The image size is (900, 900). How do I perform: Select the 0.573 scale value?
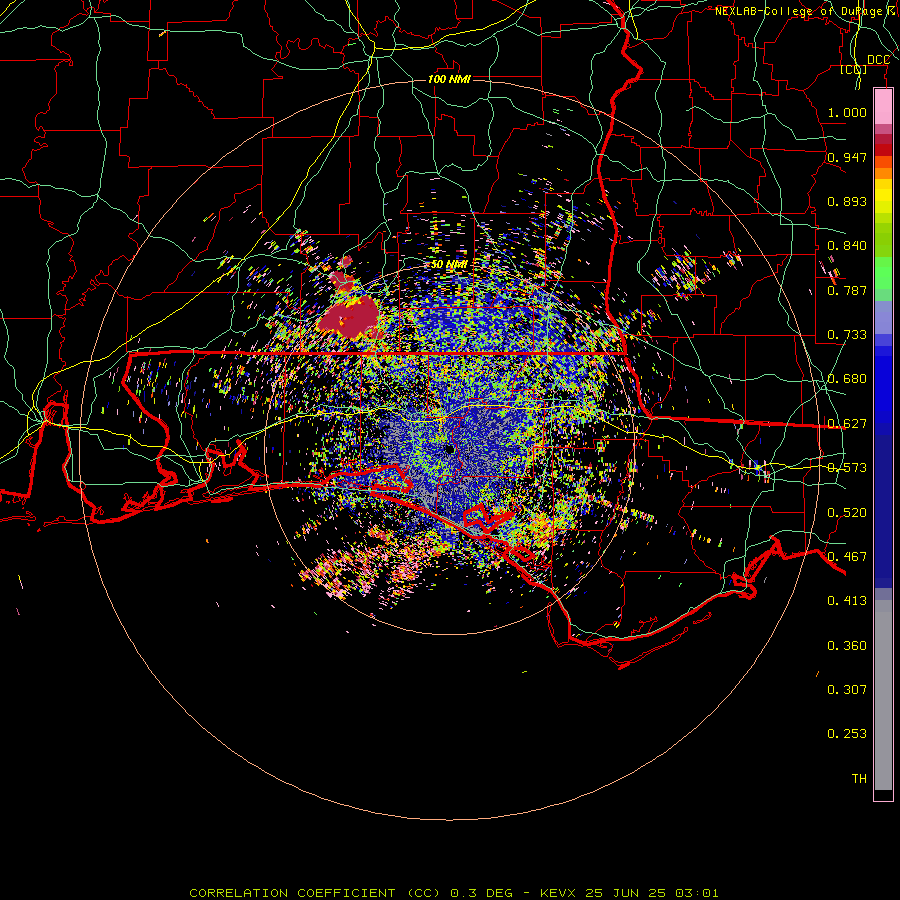point(847,468)
